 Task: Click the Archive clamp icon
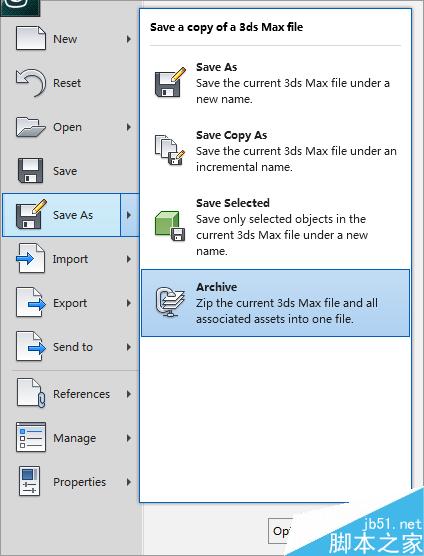170,302
